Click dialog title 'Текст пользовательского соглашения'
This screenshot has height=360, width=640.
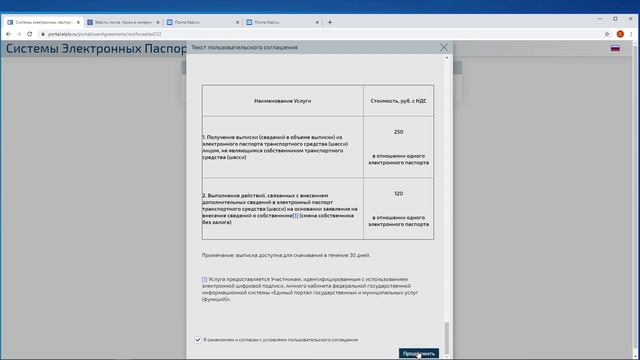(244, 47)
